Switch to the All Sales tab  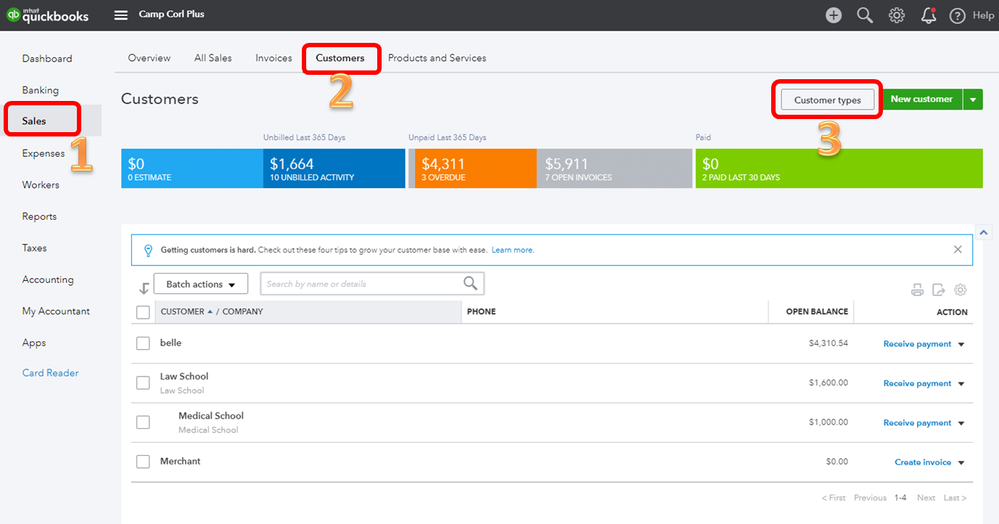[213, 58]
